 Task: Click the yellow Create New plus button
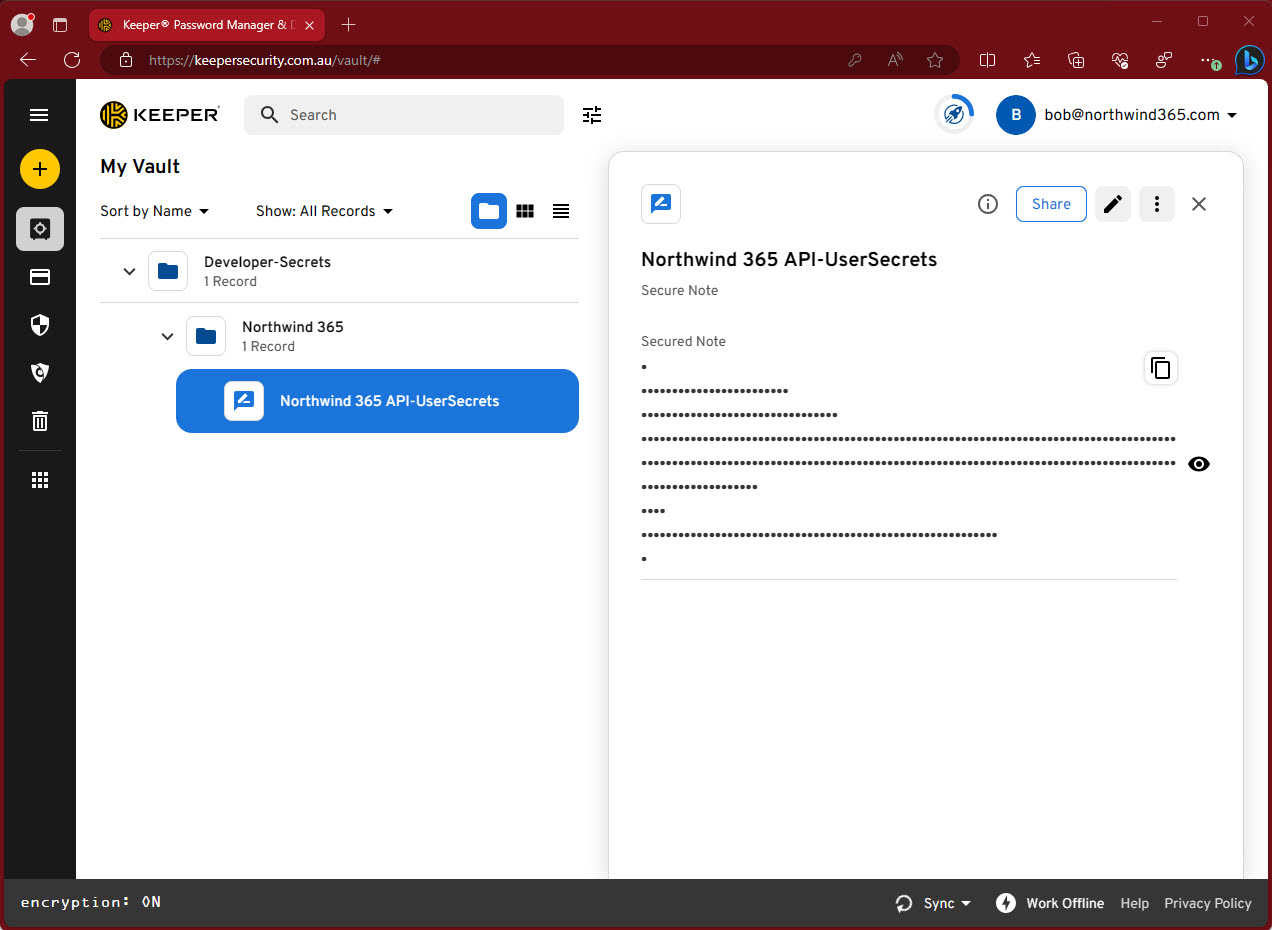[40, 169]
